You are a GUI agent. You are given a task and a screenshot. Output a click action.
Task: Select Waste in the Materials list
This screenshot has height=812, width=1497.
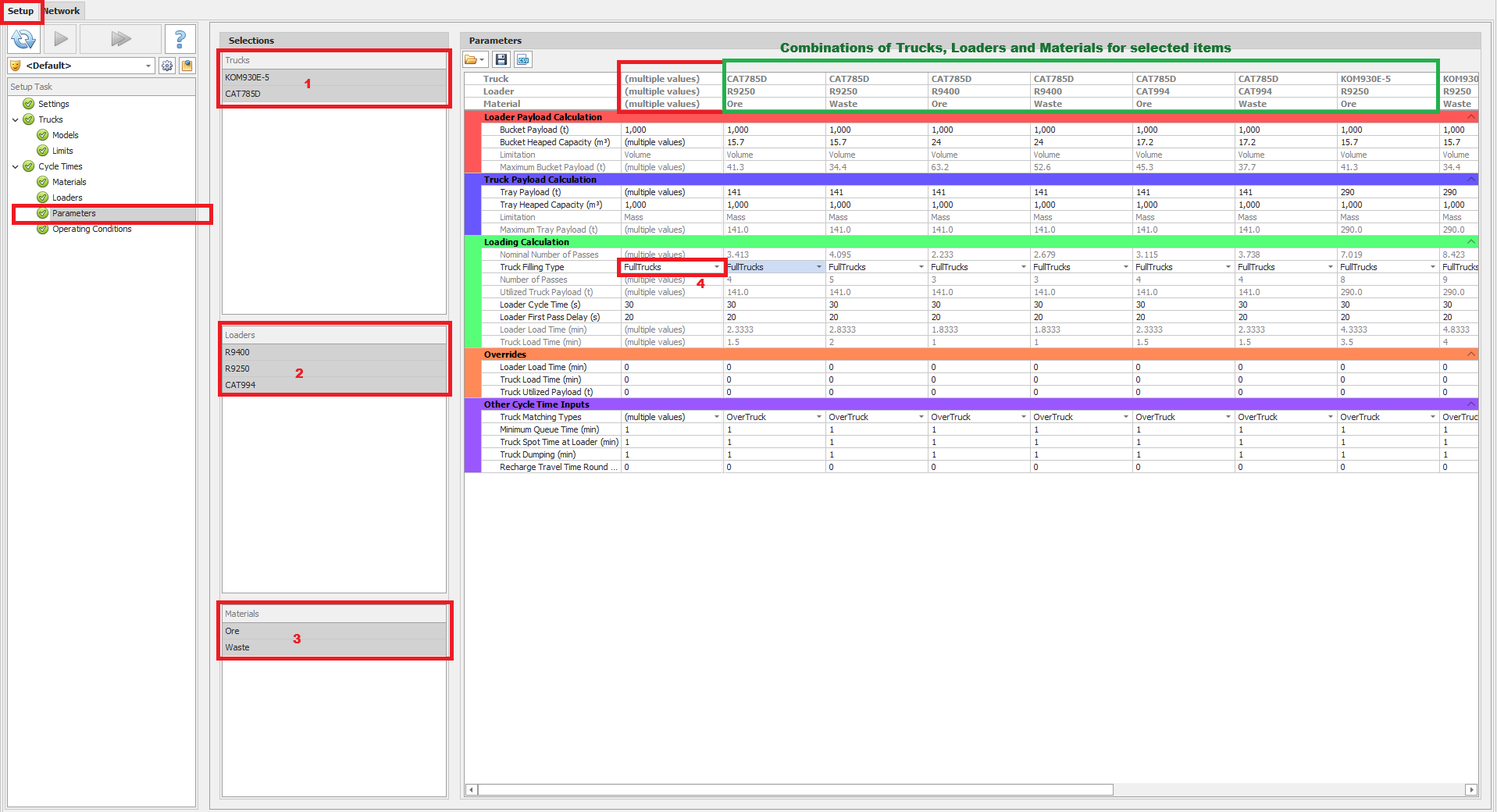click(x=237, y=647)
